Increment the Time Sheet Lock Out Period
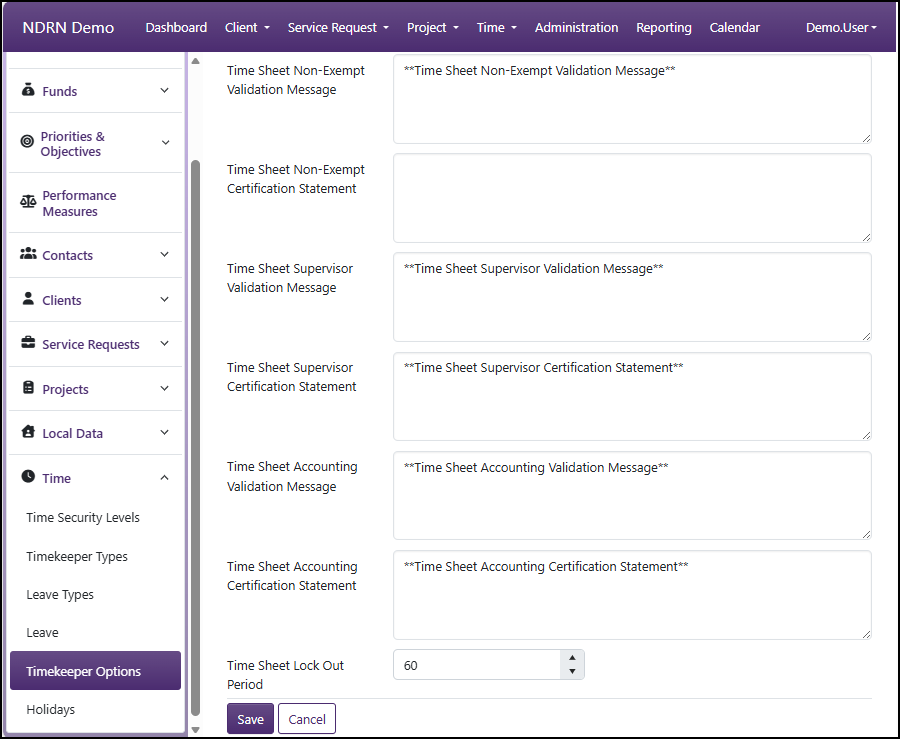Image resolution: width=900 pixels, height=739 pixels. 572,658
